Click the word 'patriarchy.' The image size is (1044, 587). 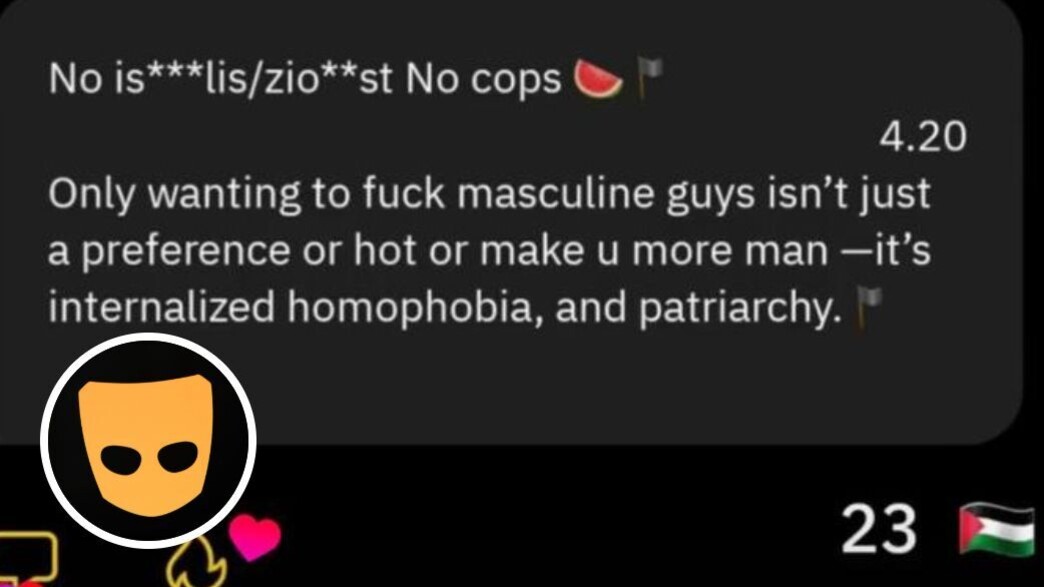[x=740, y=309]
